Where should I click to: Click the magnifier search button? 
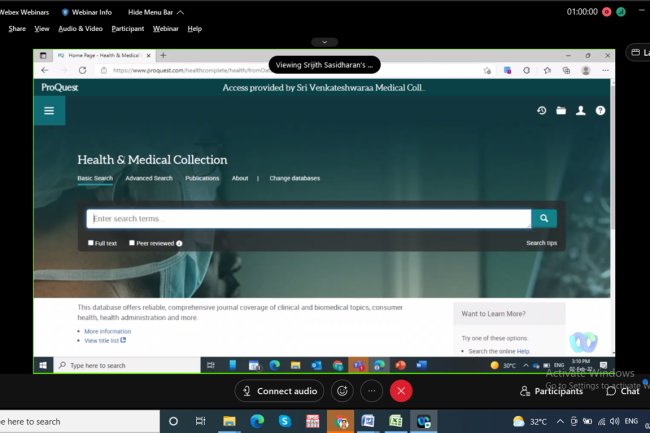(544, 218)
